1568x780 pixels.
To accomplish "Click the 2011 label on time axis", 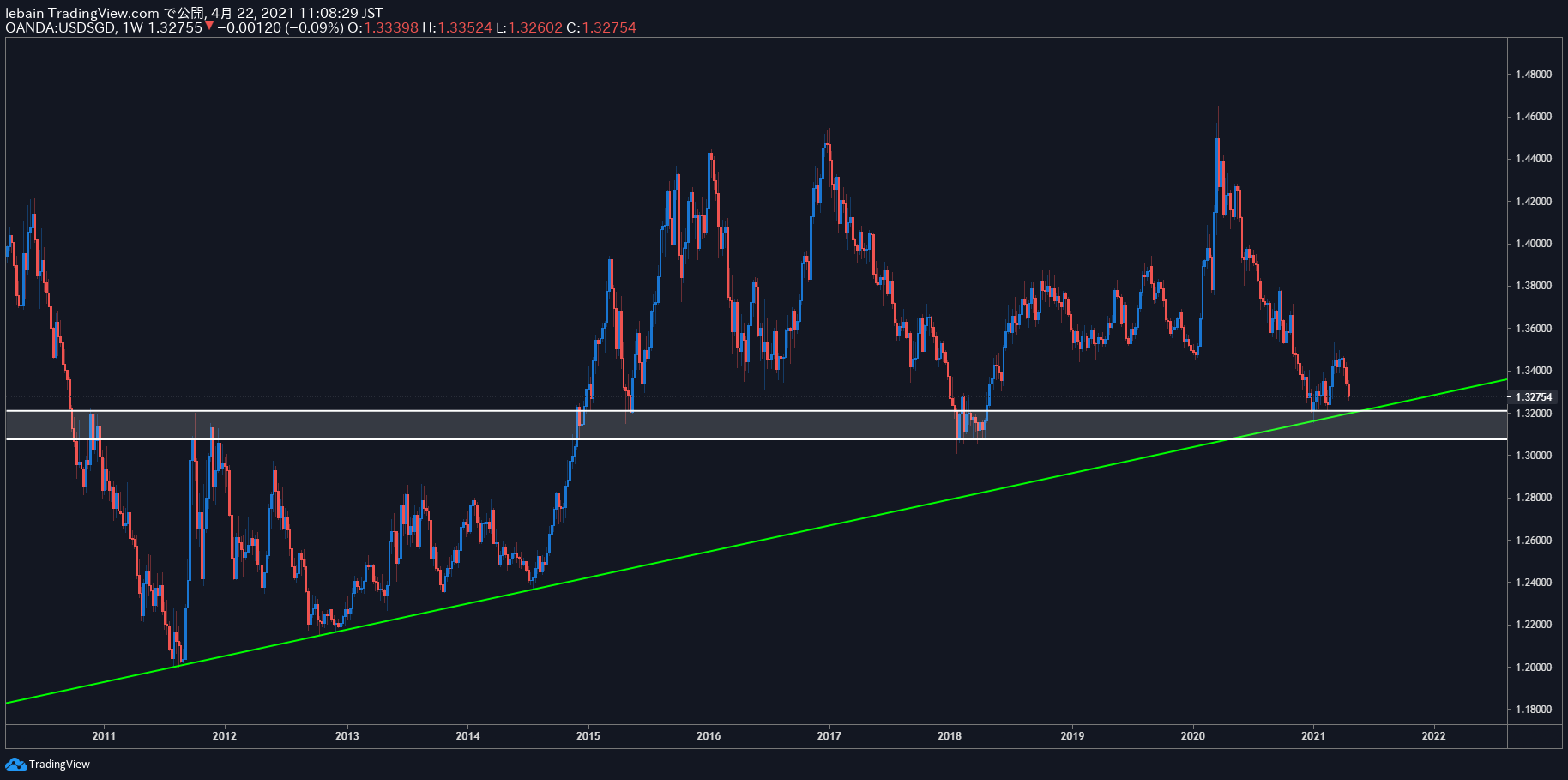I will 104,735.
